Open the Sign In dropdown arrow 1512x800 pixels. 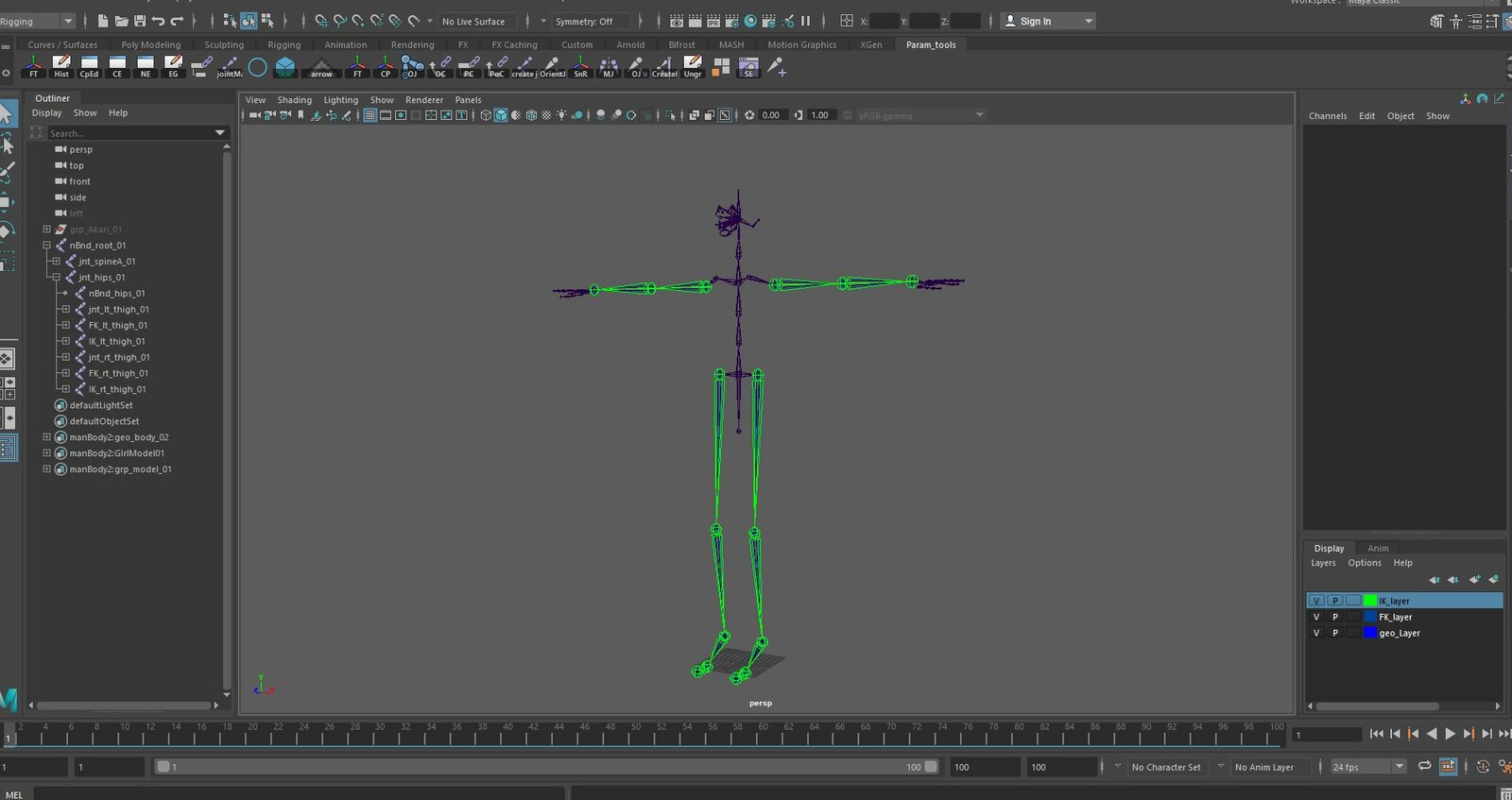(1089, 21)
